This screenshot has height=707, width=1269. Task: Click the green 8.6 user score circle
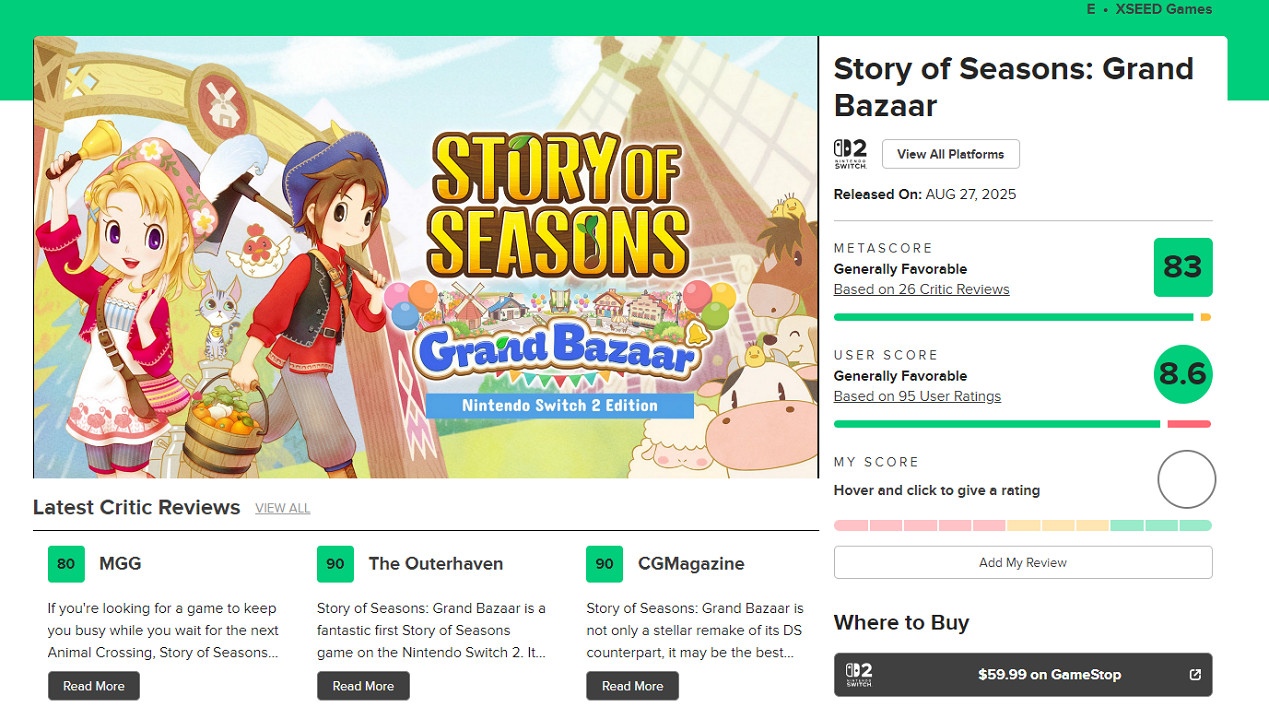pos(1183,374)
